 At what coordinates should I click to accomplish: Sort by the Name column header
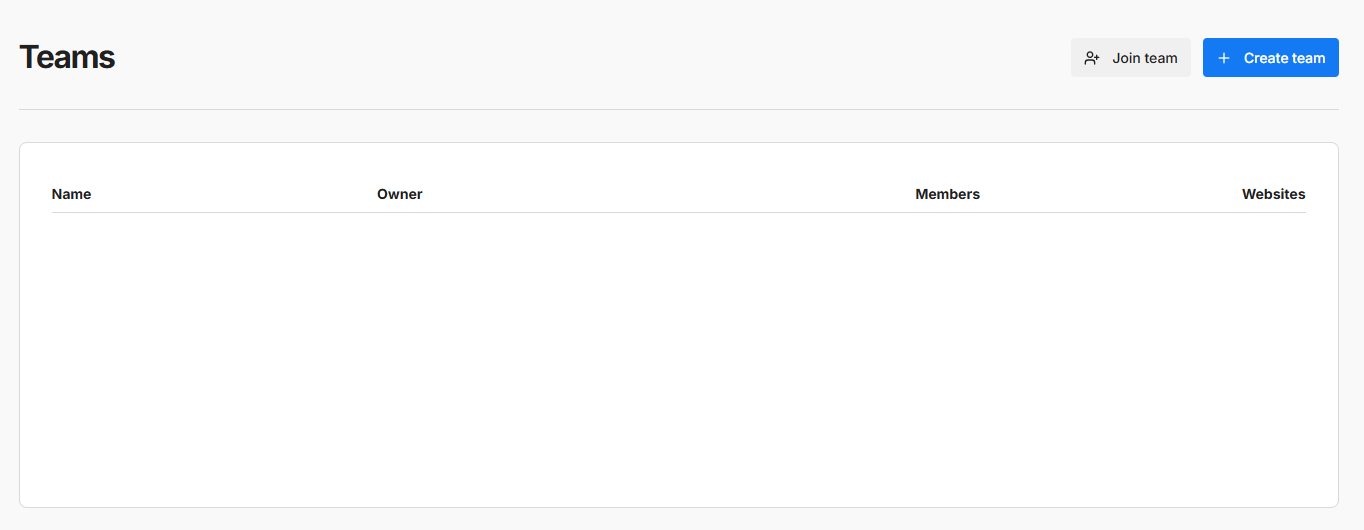[x=71, y=194]
